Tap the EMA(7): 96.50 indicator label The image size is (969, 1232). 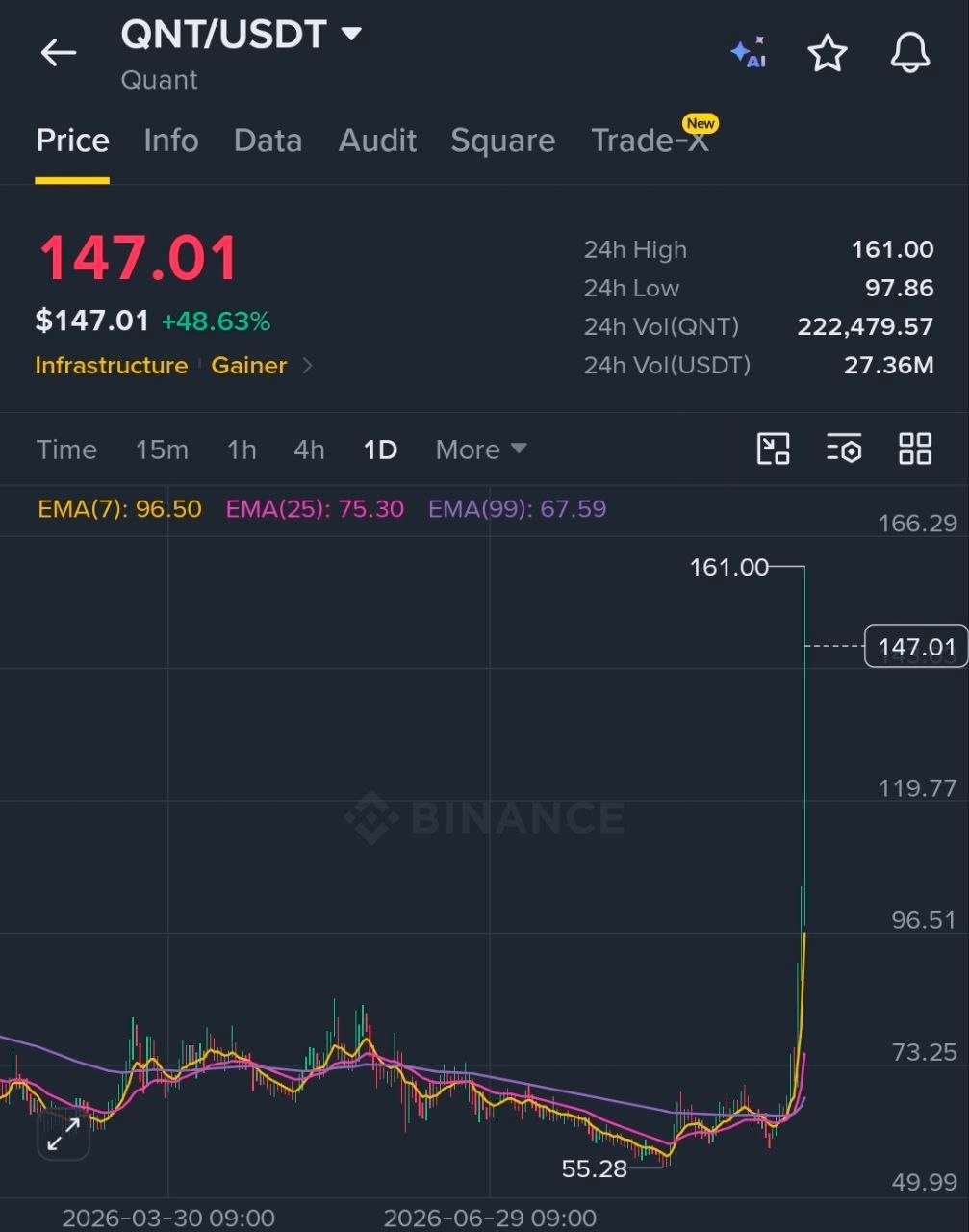pos(119,508)
